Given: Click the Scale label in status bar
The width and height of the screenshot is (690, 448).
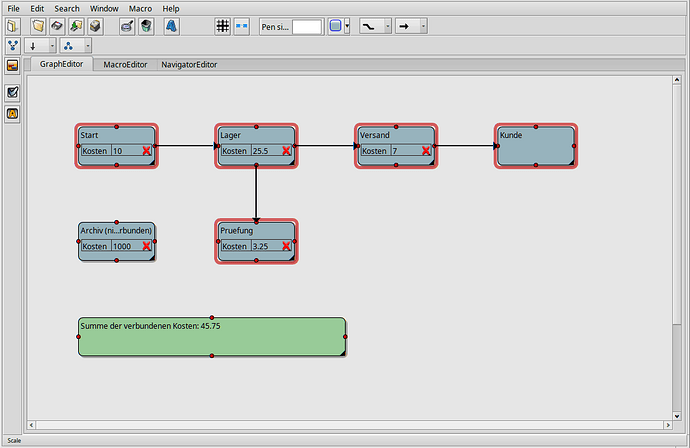Looking at the screenshot, I should point(14,441).
